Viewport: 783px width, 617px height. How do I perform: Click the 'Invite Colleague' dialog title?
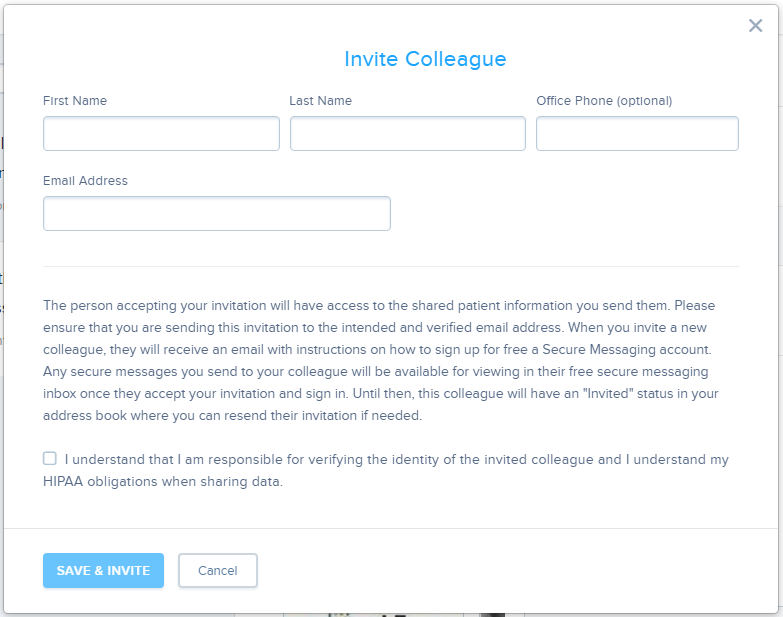425,59
